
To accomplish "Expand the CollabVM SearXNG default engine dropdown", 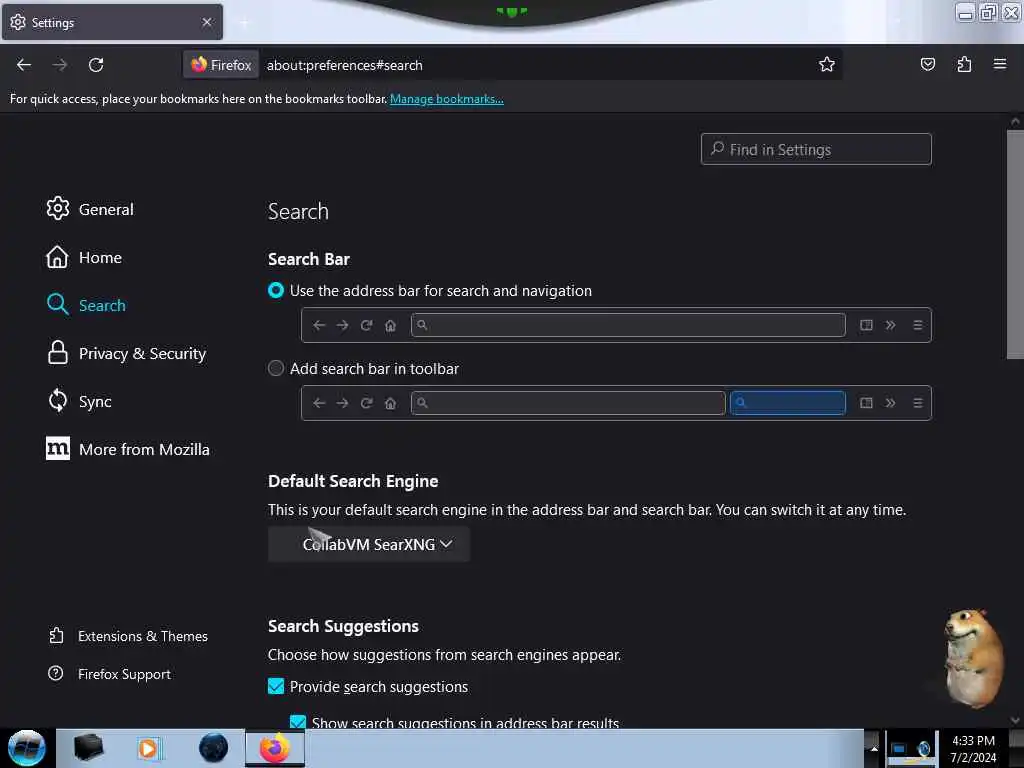I will click(369, 544).
